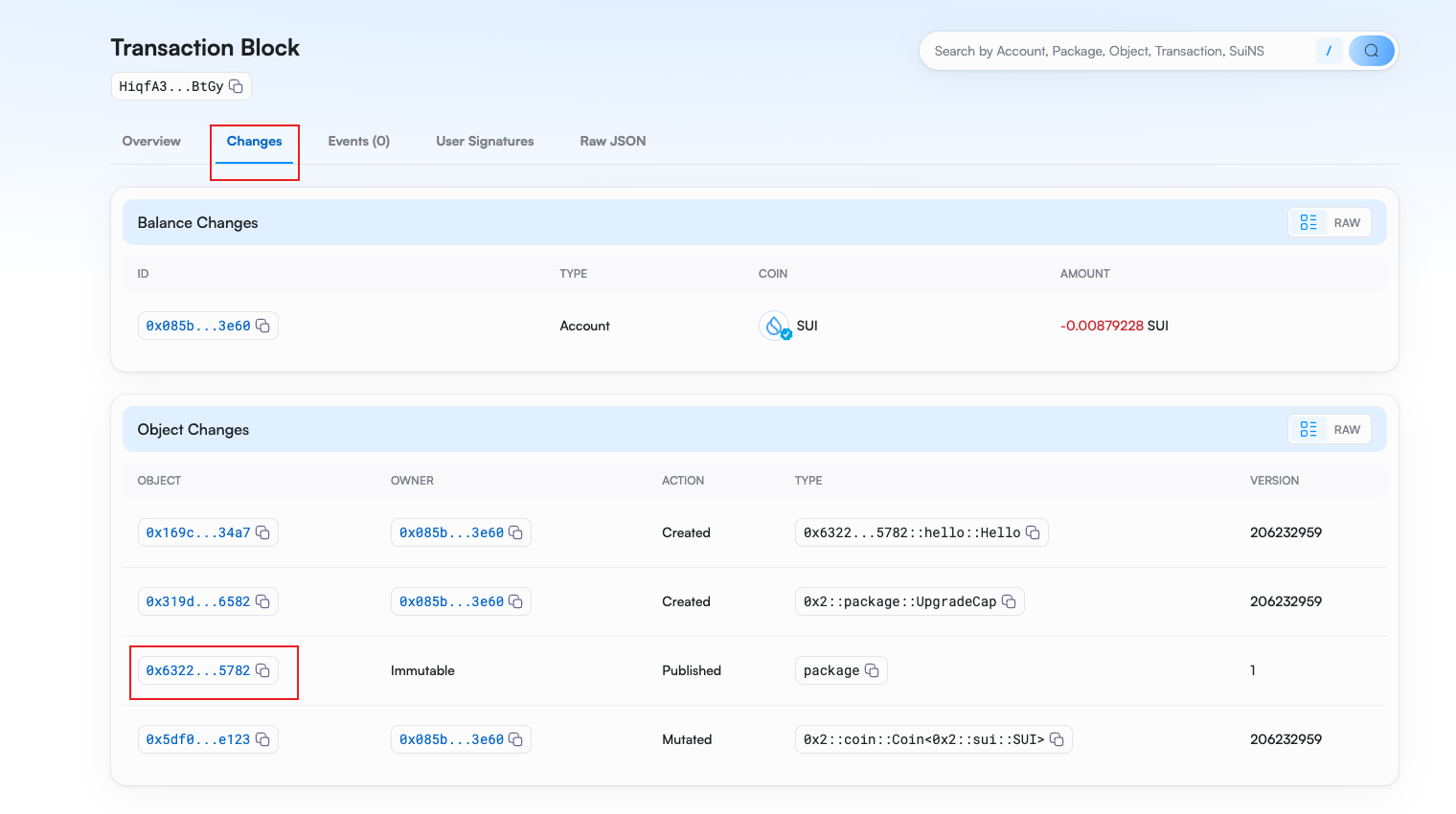Copy object ID 0x169c...34a7
Viewport: 1456px width, 814px height.
(262, 532)
